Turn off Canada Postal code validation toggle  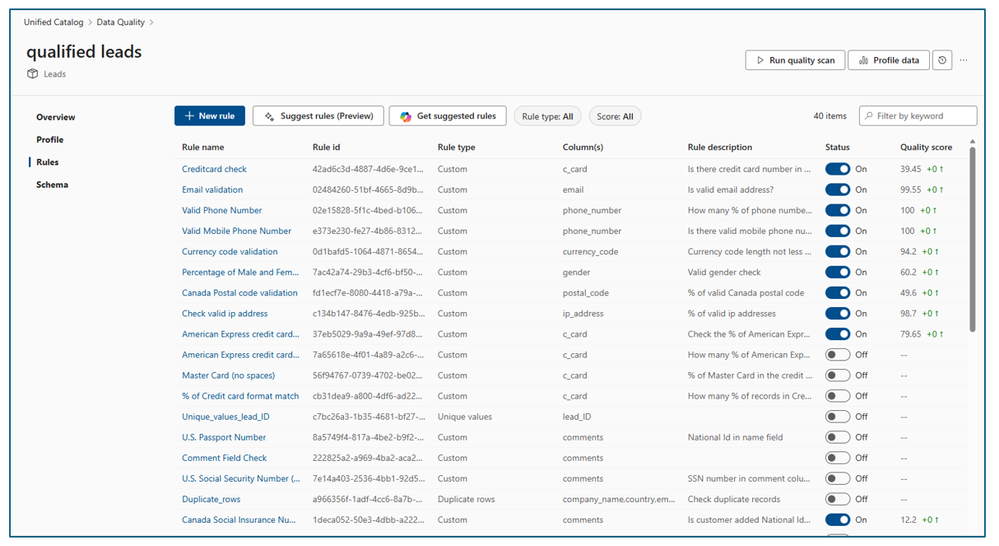[837, 292]
